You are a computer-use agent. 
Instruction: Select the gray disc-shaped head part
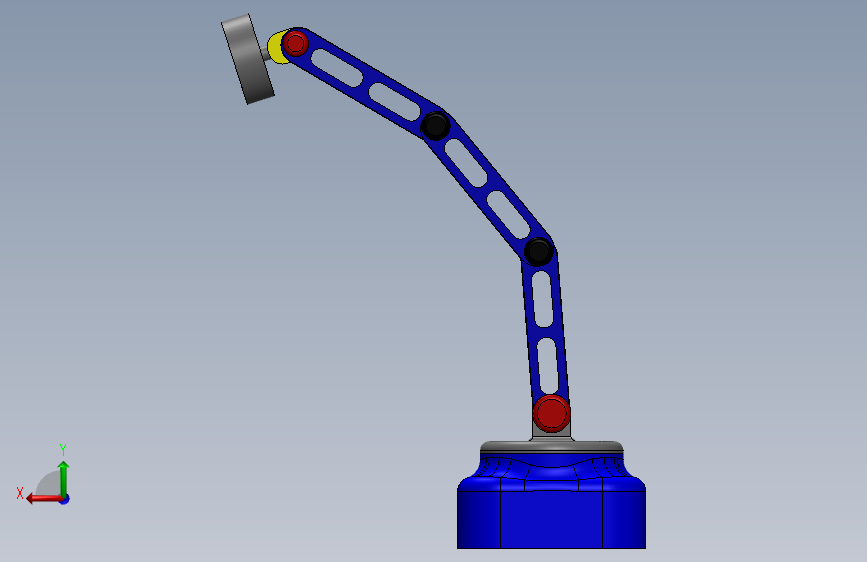[247, 59]
